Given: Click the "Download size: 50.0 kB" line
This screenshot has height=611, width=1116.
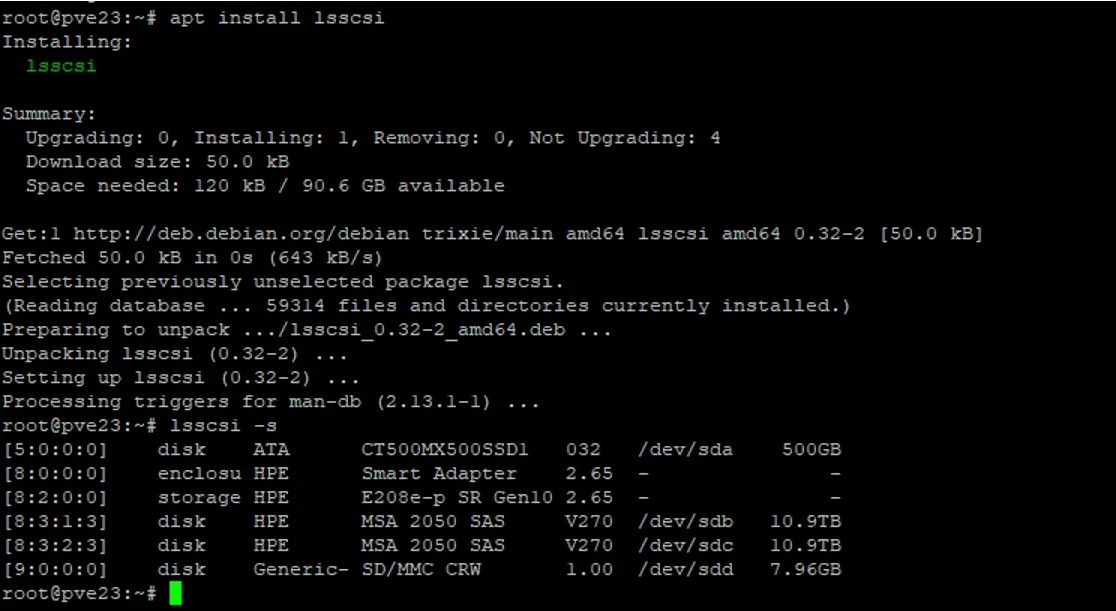Looking at the screenshot, I should [157, 162].
